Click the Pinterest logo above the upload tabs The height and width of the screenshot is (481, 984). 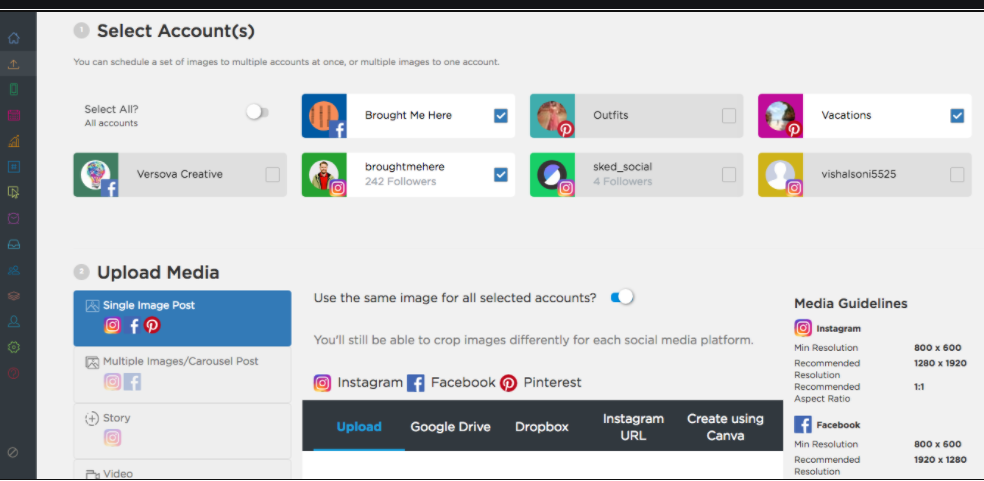point(508,383)
